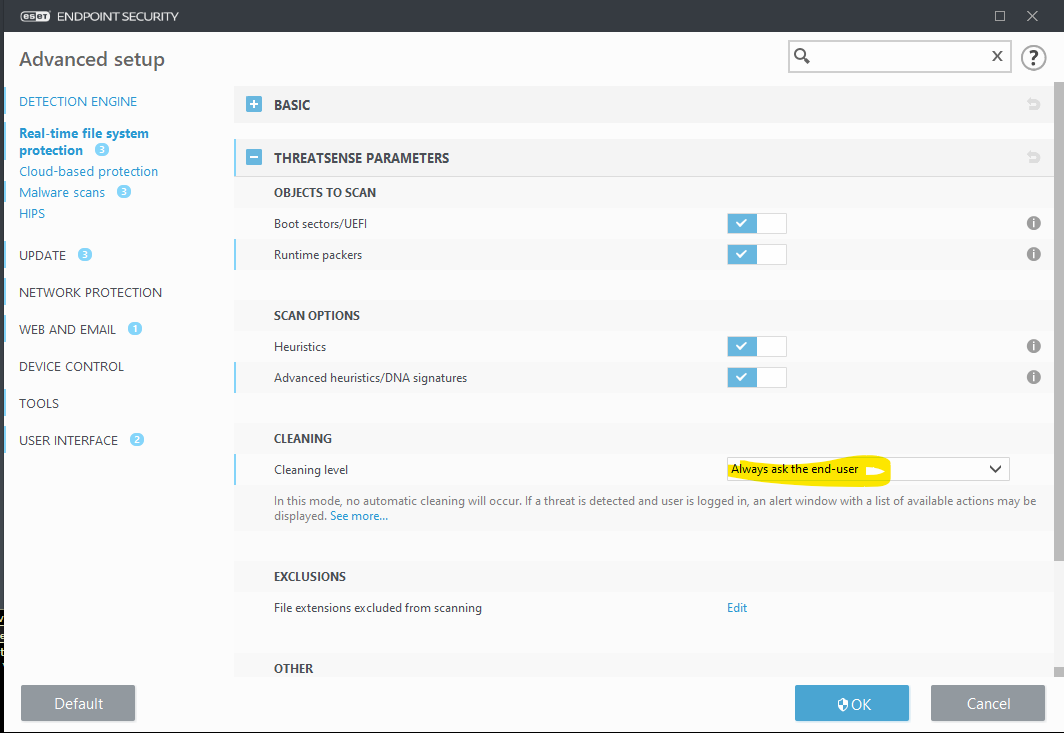Click the THREATSENSE PARAMETERS section title
The width and height of the screenshot is (1064, 733).
[362, 158]
